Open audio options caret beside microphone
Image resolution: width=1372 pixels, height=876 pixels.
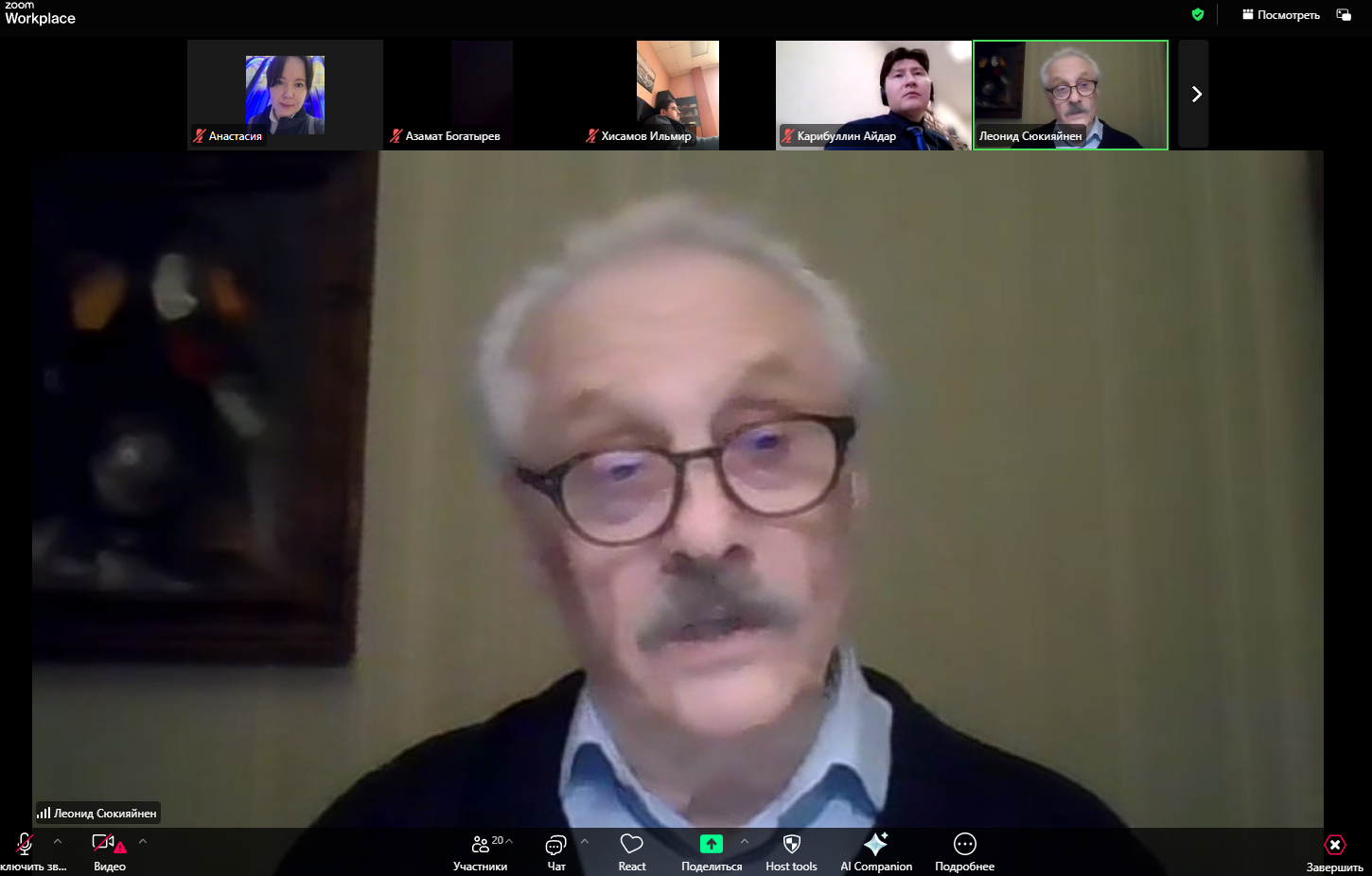58,841
